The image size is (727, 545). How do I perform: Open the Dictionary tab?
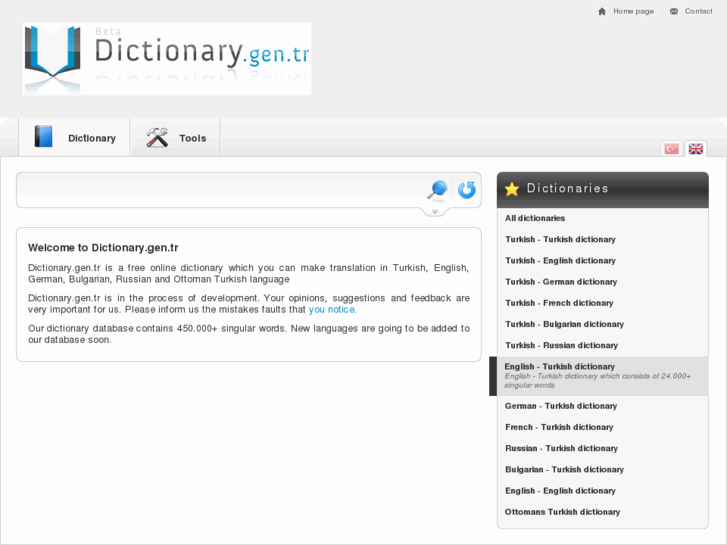pos(74,137)
